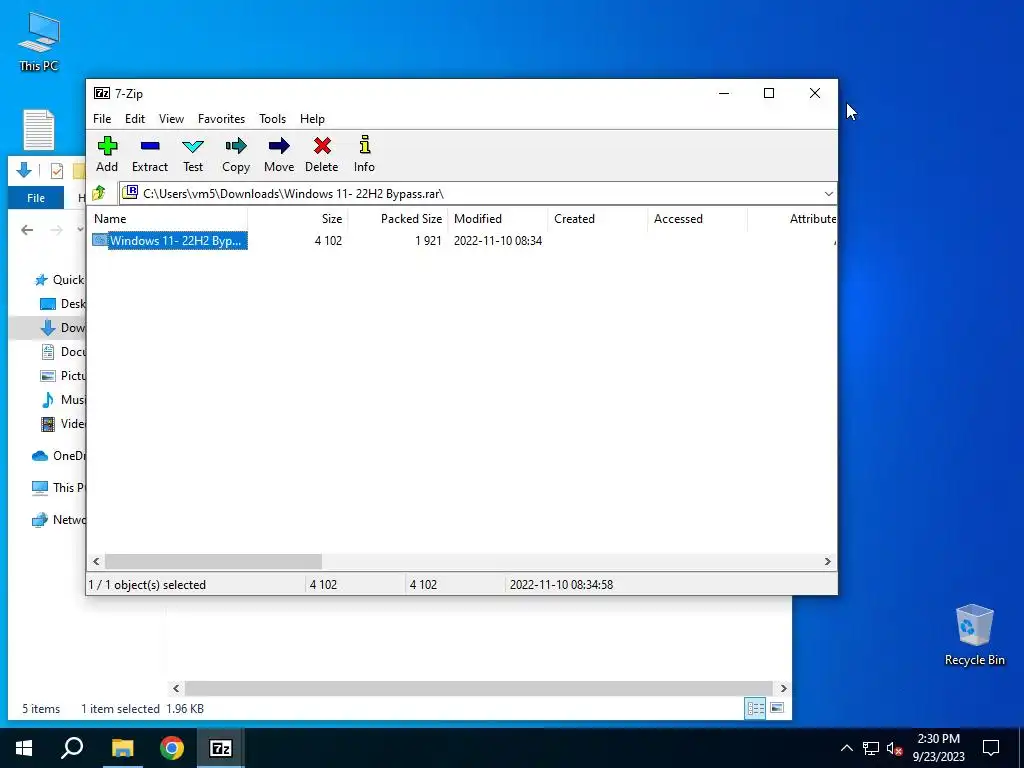Select Documents in Explorer navigation pane
This screenshot has width=1024, height=768.
point(63,351)
